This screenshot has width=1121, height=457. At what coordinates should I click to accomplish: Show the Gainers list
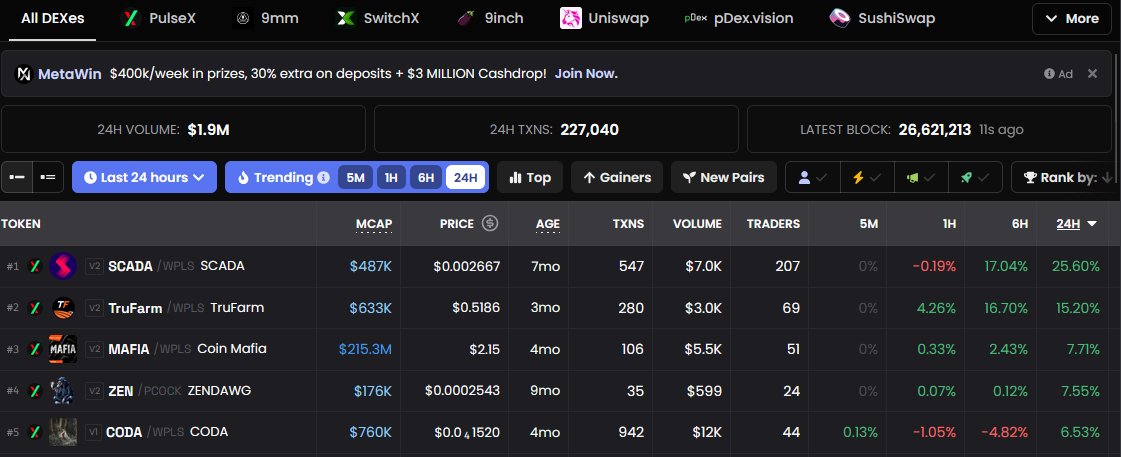pos(617,177)
